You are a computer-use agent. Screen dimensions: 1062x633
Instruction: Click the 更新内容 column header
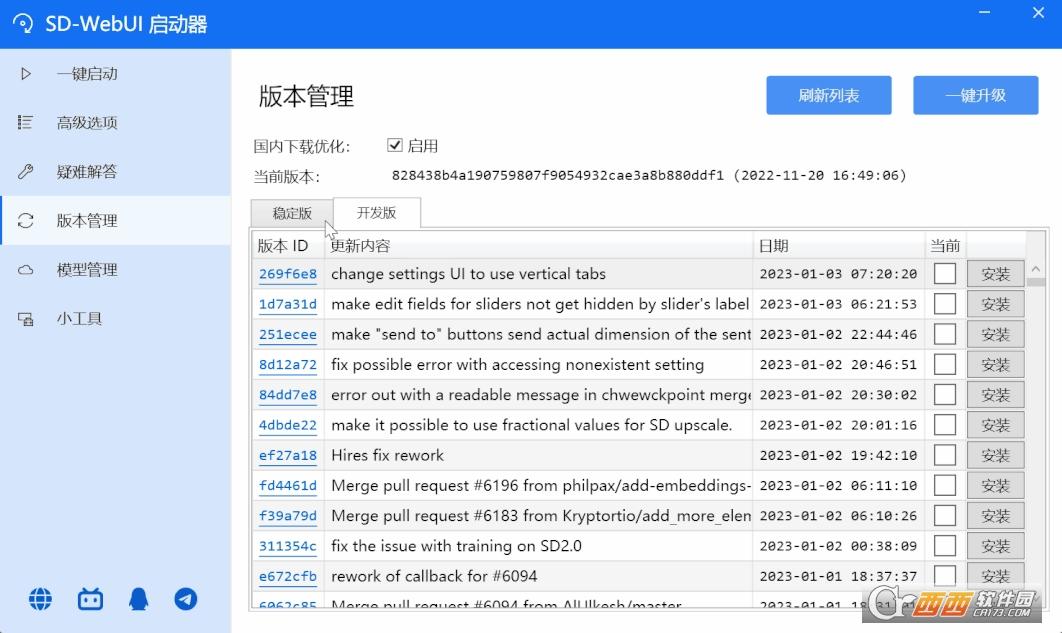coord(538,245)
